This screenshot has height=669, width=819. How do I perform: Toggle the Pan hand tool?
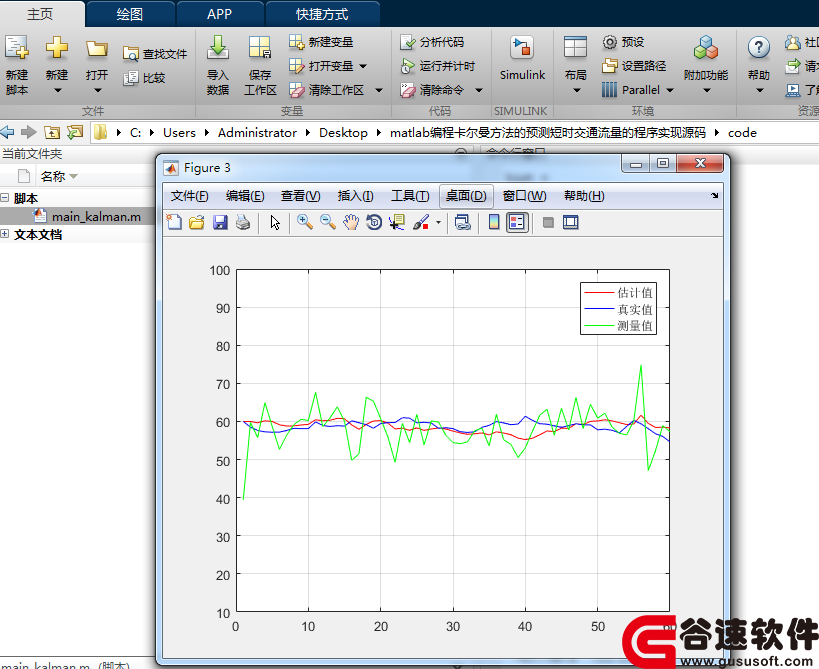(350, 222)
